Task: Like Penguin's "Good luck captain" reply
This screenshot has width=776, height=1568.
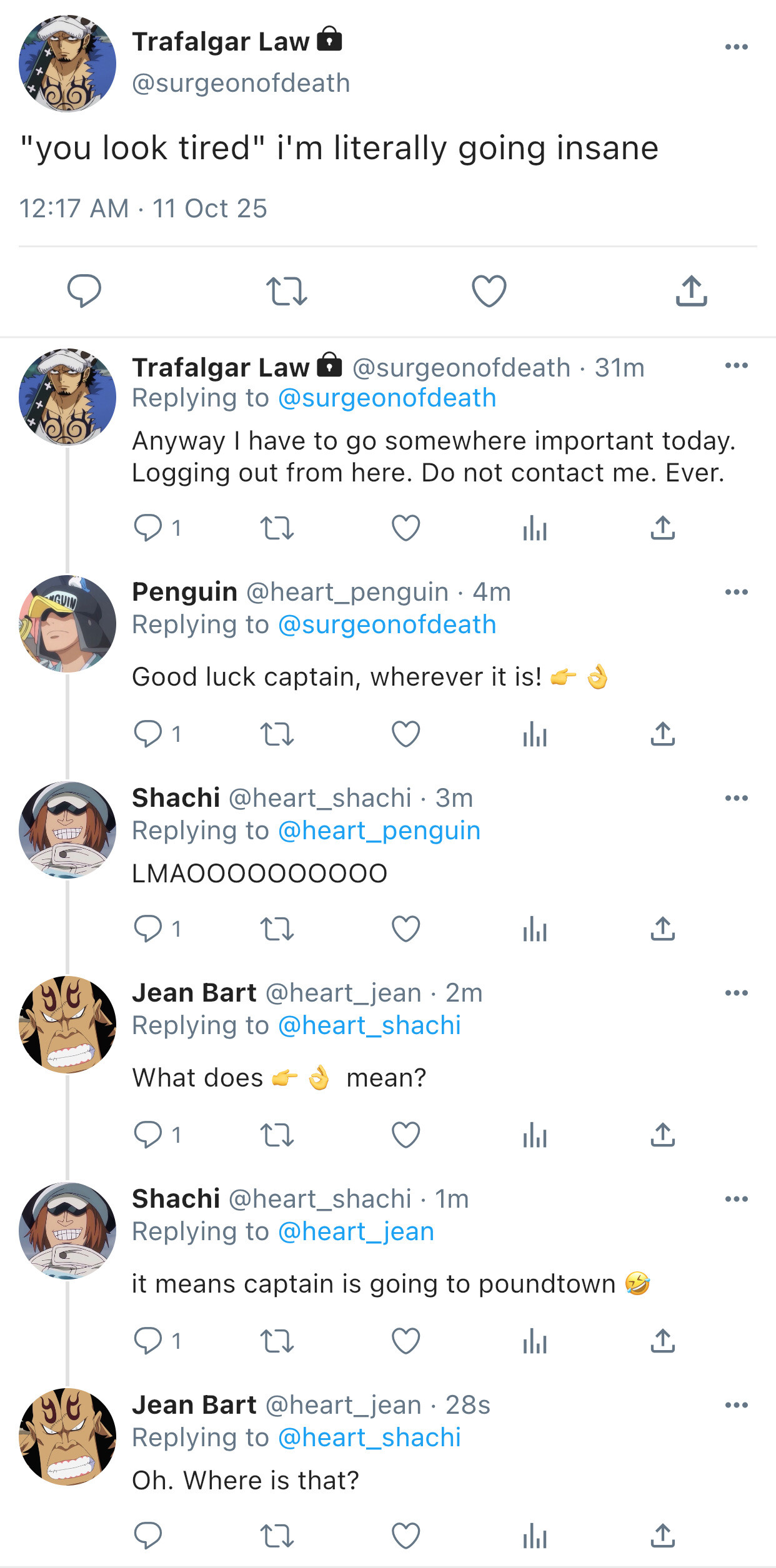Action: (405, 734)
